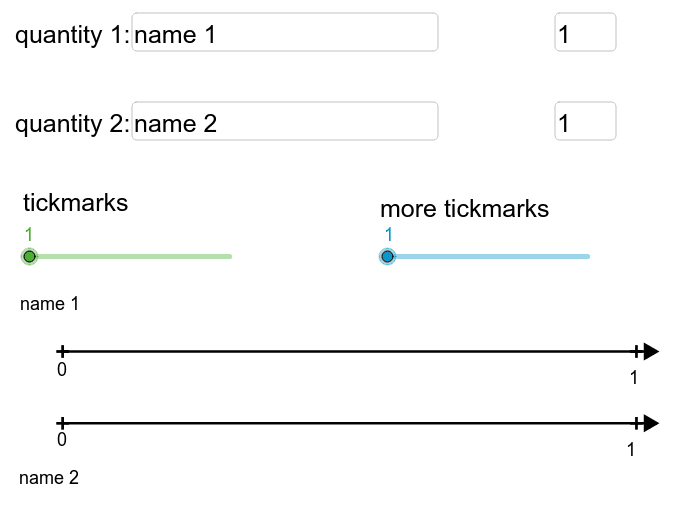Click the "name 2" label below the number line
Screen dimensions: 680x520
[x=49, y=478]
